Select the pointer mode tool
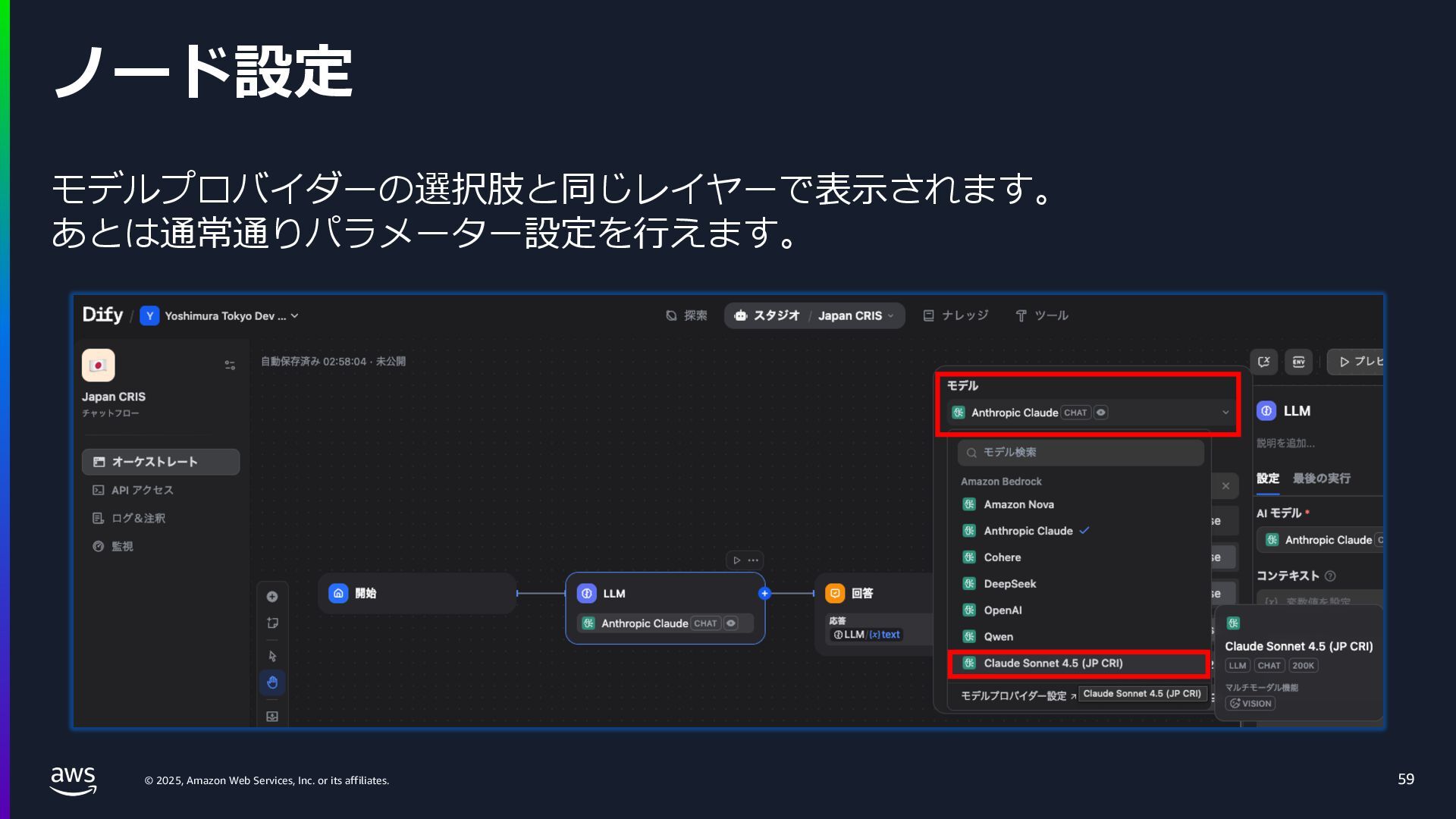Image resolution: width=1456 pixels, height=819 pixels. (x=272, y=656)
